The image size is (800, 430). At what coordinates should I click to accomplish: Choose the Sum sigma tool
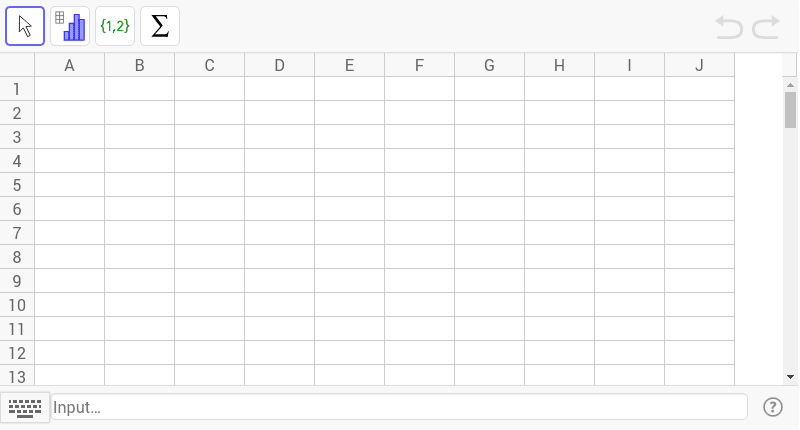pyautogui.click(x=160, y=26)
